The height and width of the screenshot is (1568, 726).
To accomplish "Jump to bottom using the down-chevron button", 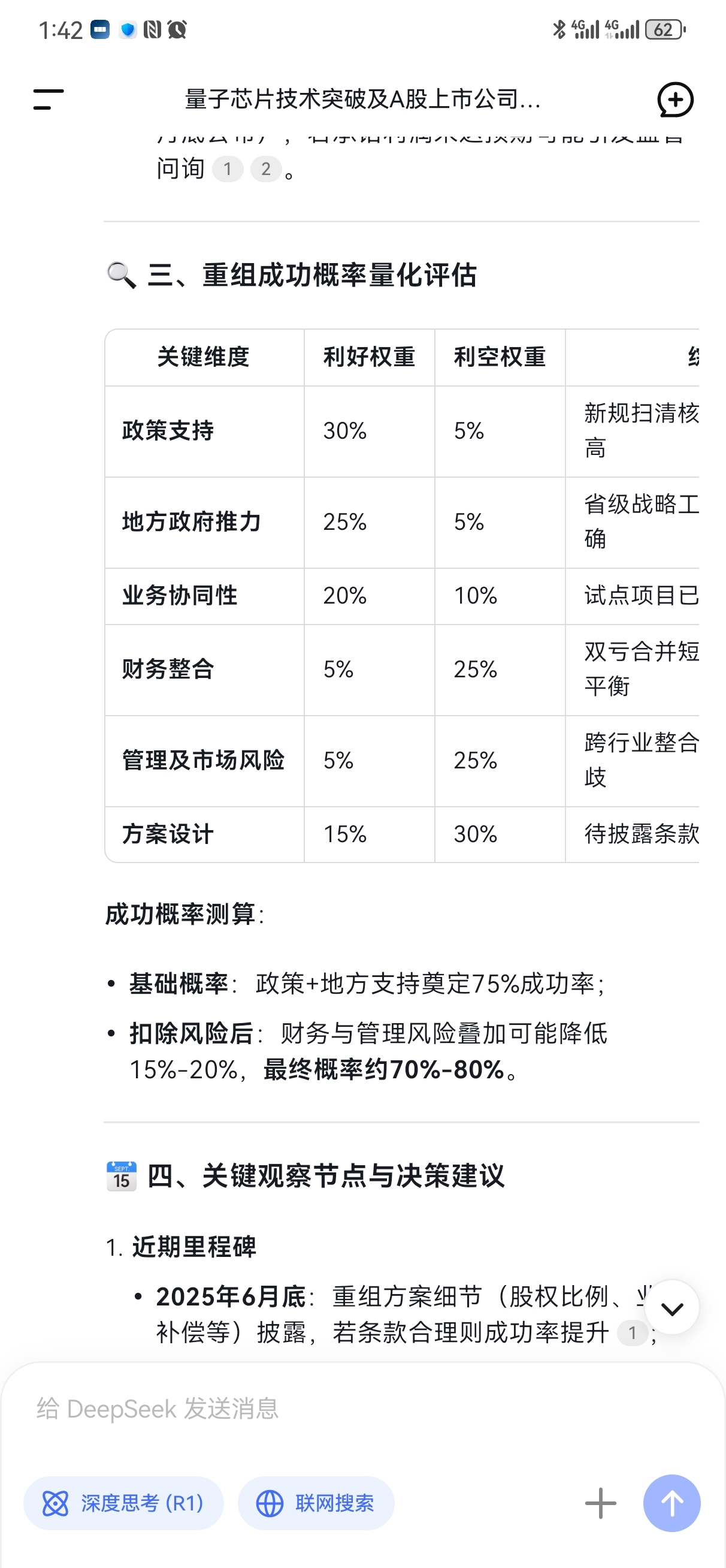I will click(672, 1308).
